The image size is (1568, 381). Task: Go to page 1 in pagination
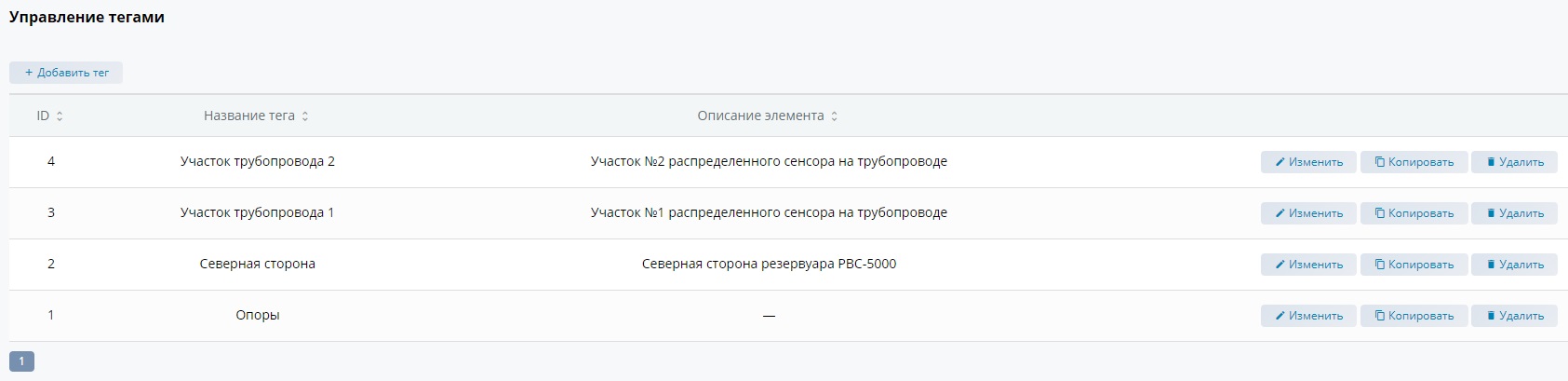pos(21,361)
